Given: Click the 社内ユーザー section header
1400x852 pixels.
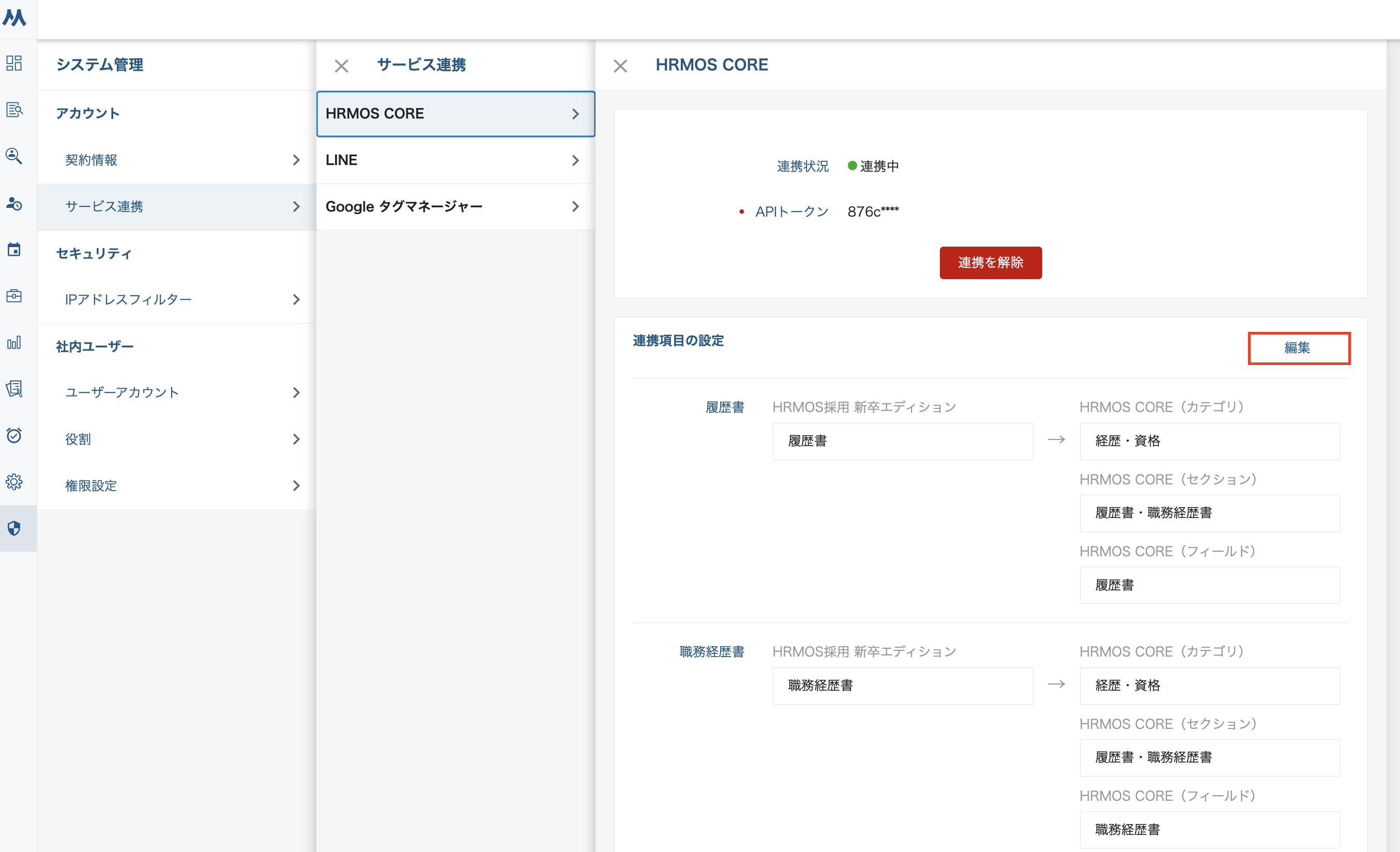Looking at the screenshot, I should click(x=95, y=346).
